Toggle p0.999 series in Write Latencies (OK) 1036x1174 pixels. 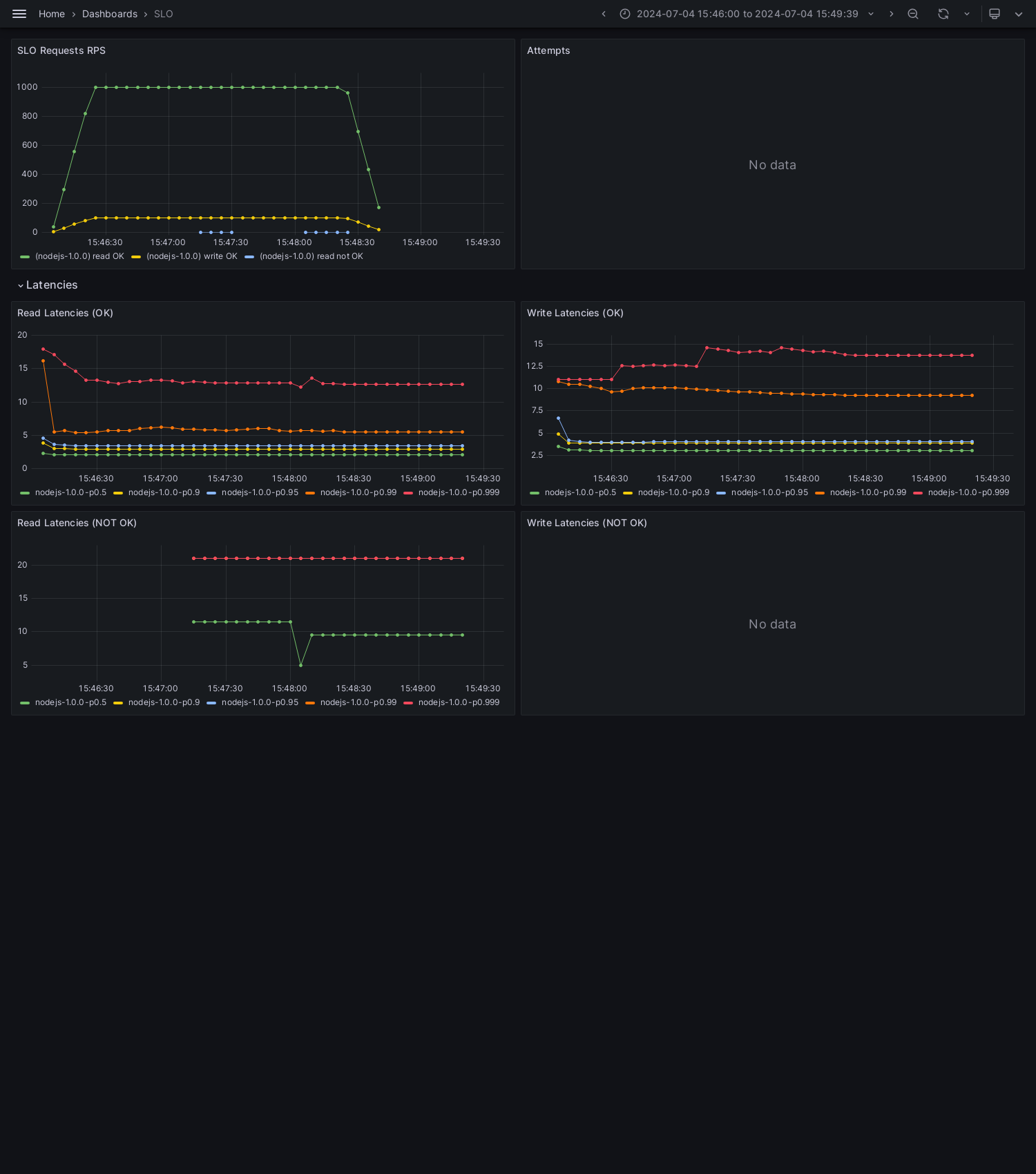pyautogui.click(x=968, y=492)
